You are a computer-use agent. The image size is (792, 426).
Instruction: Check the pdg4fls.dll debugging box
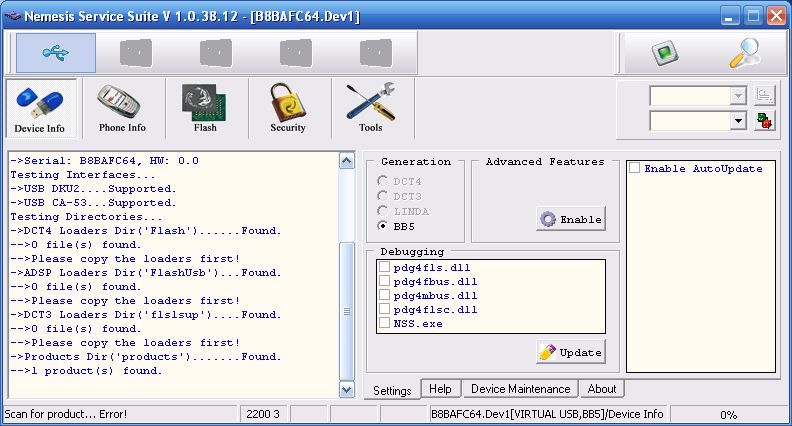pos(384,267)
